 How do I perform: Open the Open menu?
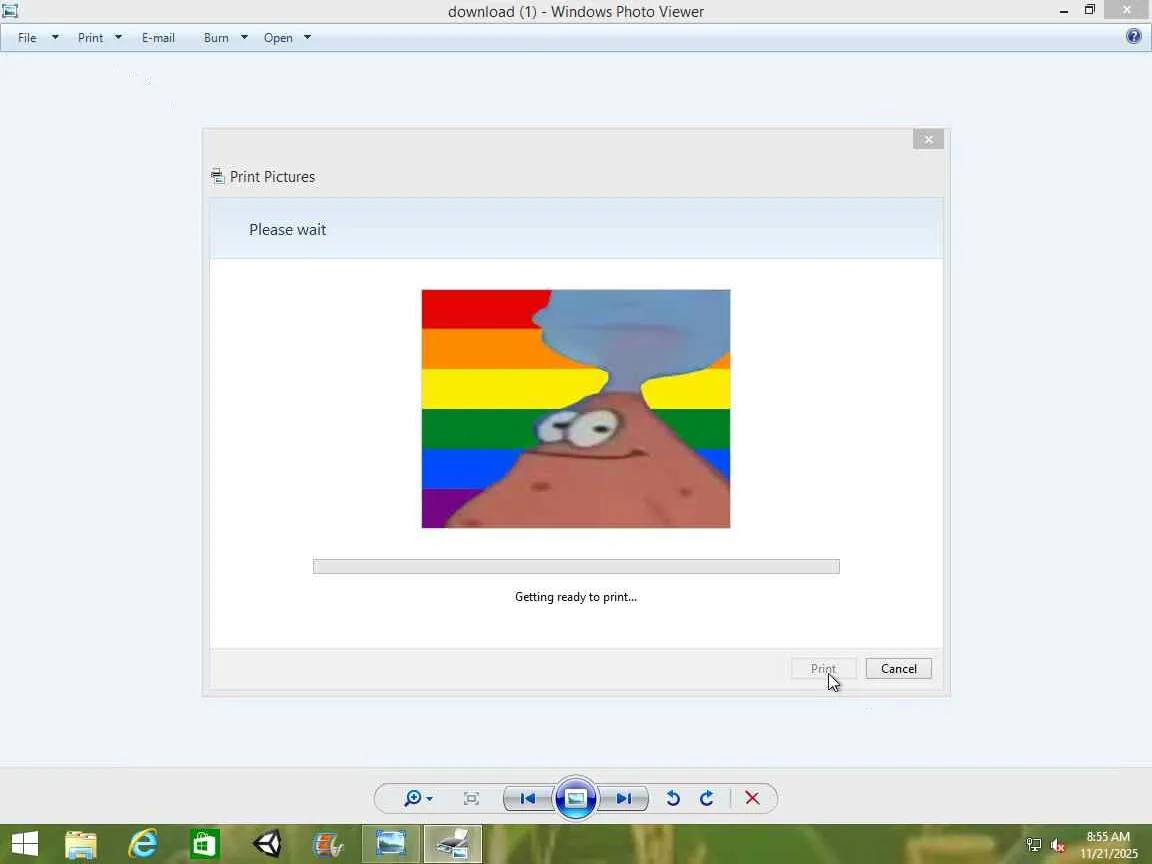[278, 37]
